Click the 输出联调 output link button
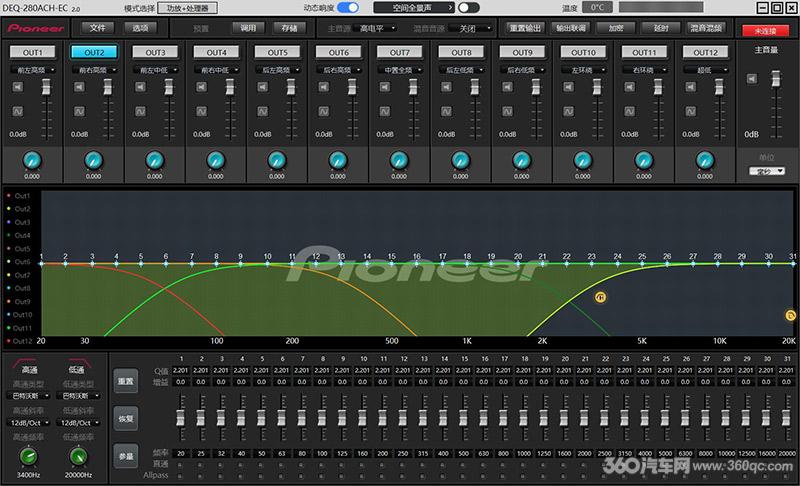Viewport: 800px width, 486px height. click(x=571, y=28)
